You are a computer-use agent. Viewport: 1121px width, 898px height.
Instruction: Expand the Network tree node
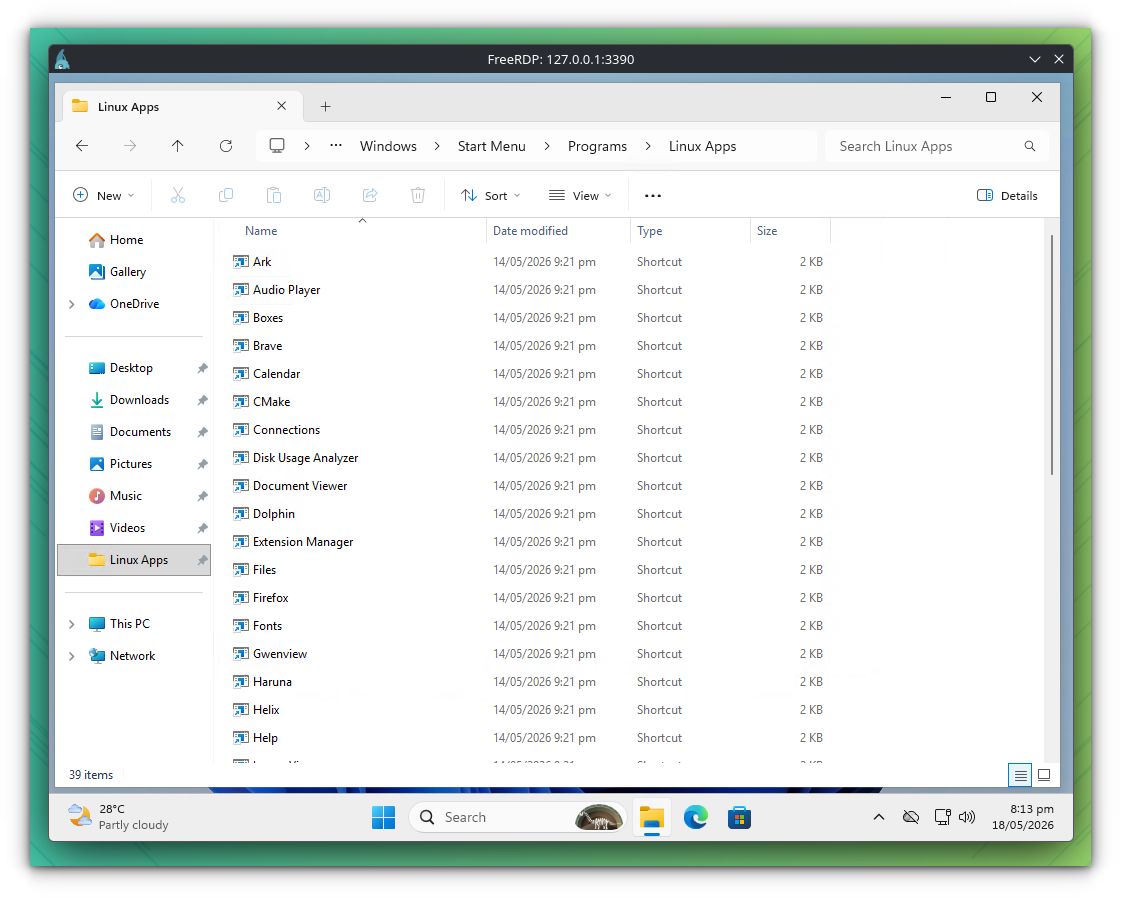tap(71, 656)
